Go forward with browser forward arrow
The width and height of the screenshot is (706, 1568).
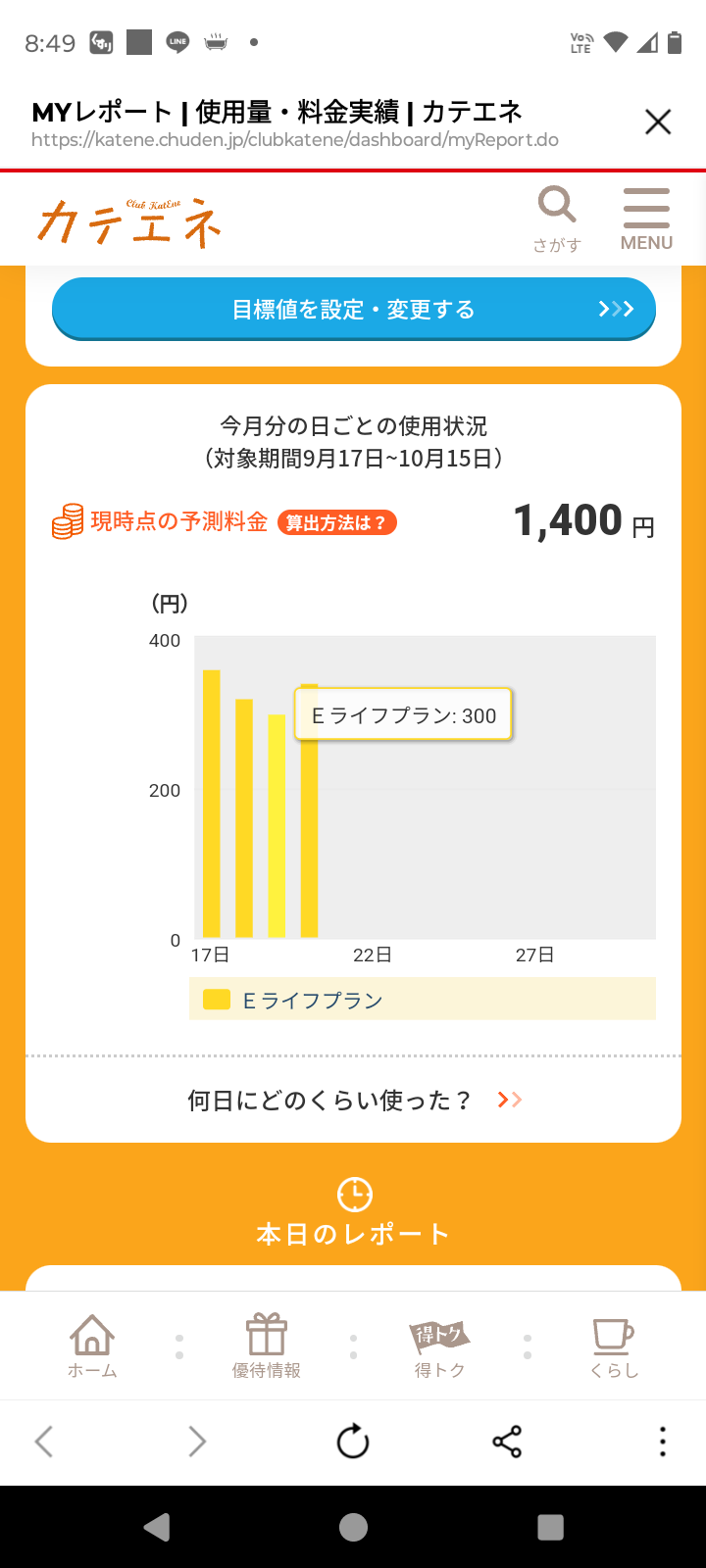point(197,1442)
